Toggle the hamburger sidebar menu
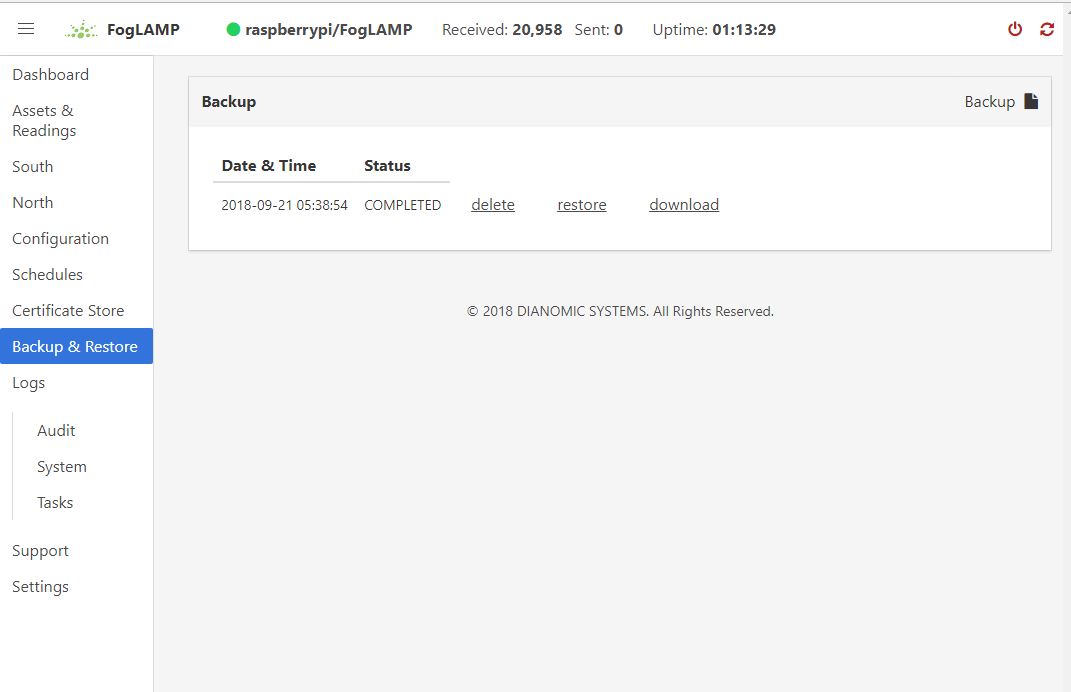 coord(26,29)
